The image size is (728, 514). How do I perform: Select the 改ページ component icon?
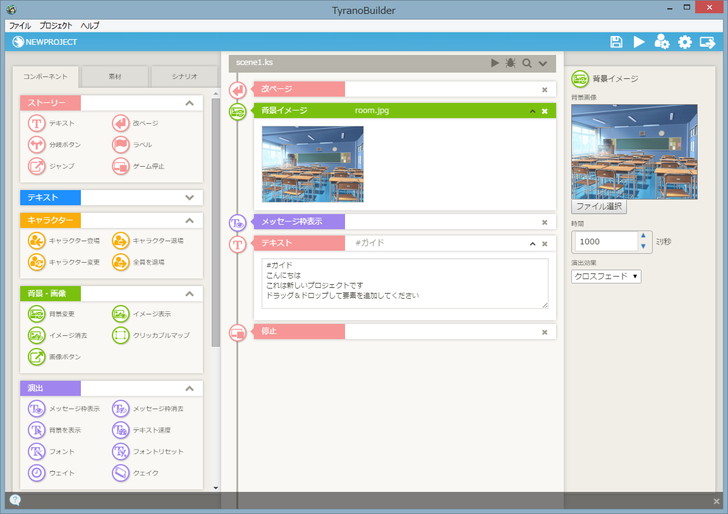coord(120,124)
